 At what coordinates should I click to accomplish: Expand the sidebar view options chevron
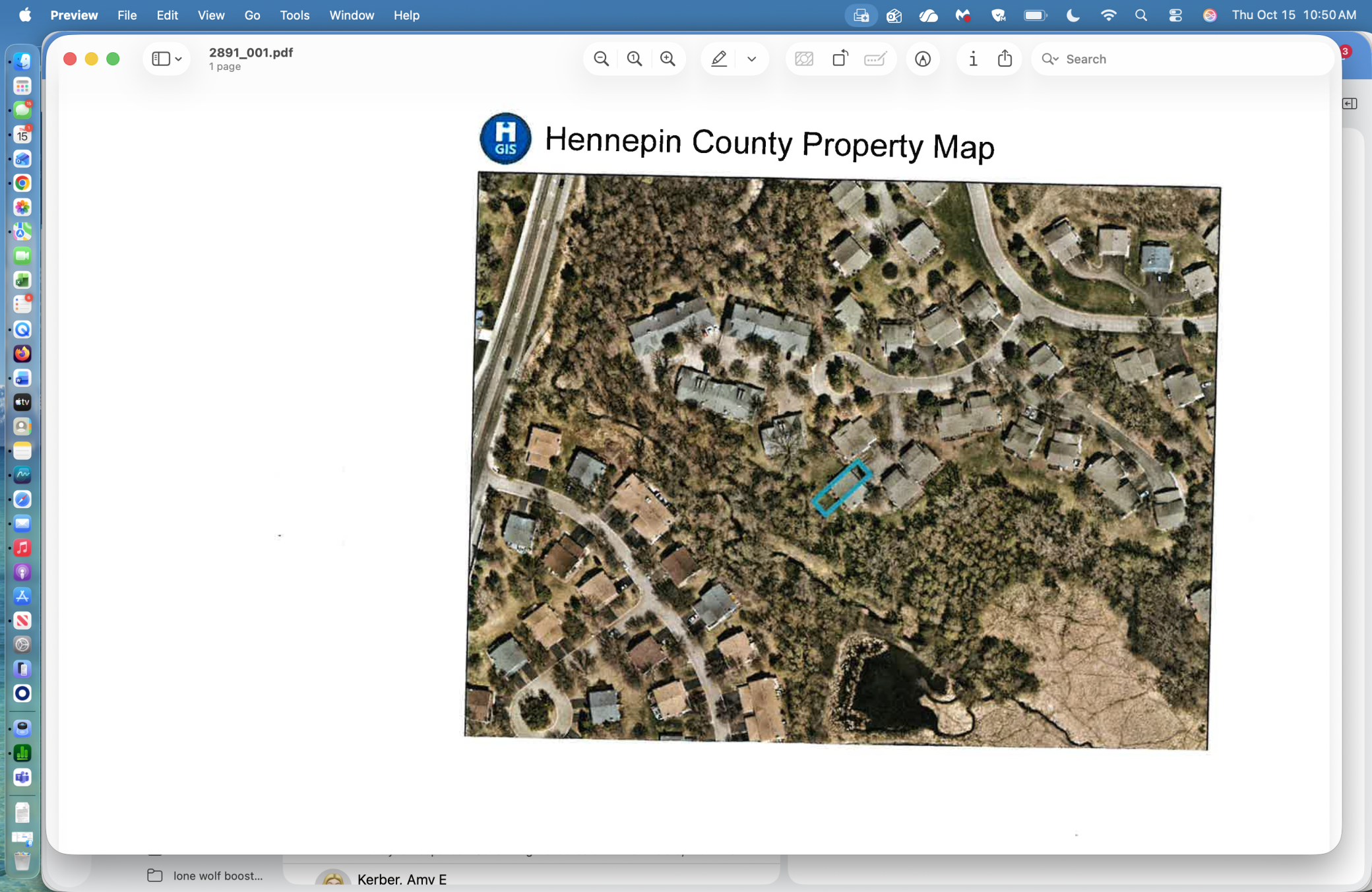tap(179, 59)
